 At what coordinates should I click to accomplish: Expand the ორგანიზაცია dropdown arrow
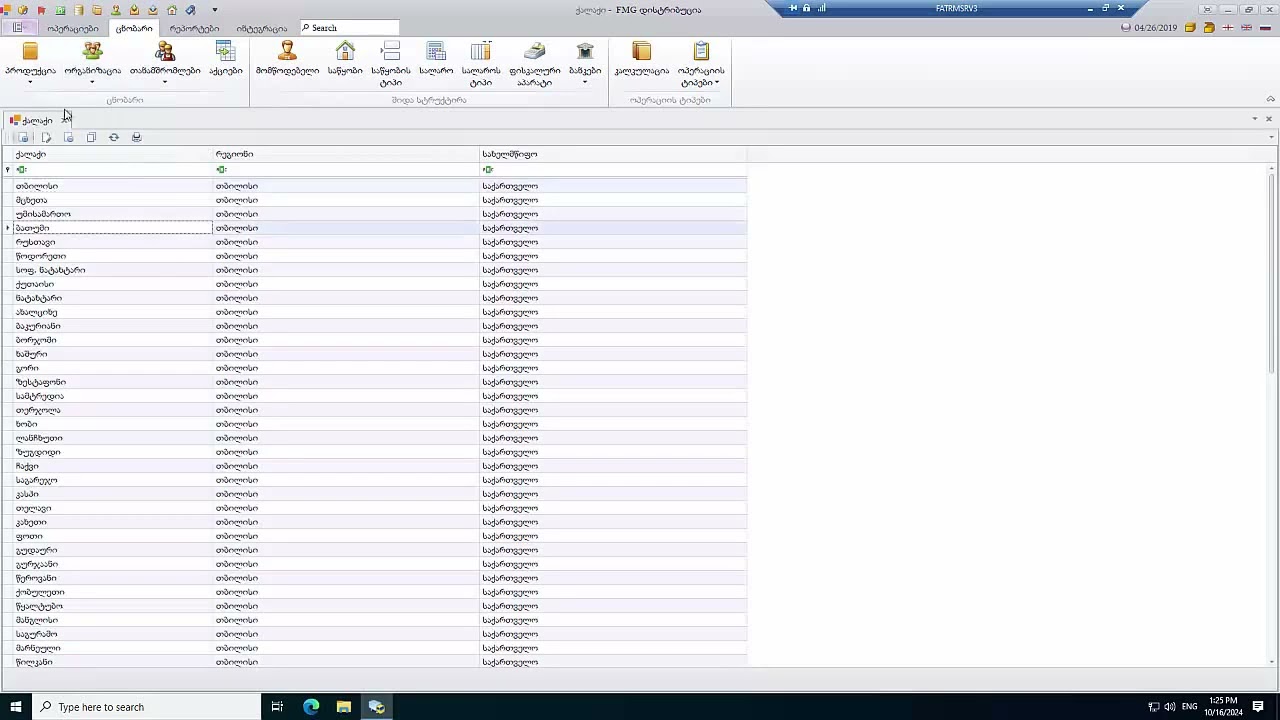[92, 82]
